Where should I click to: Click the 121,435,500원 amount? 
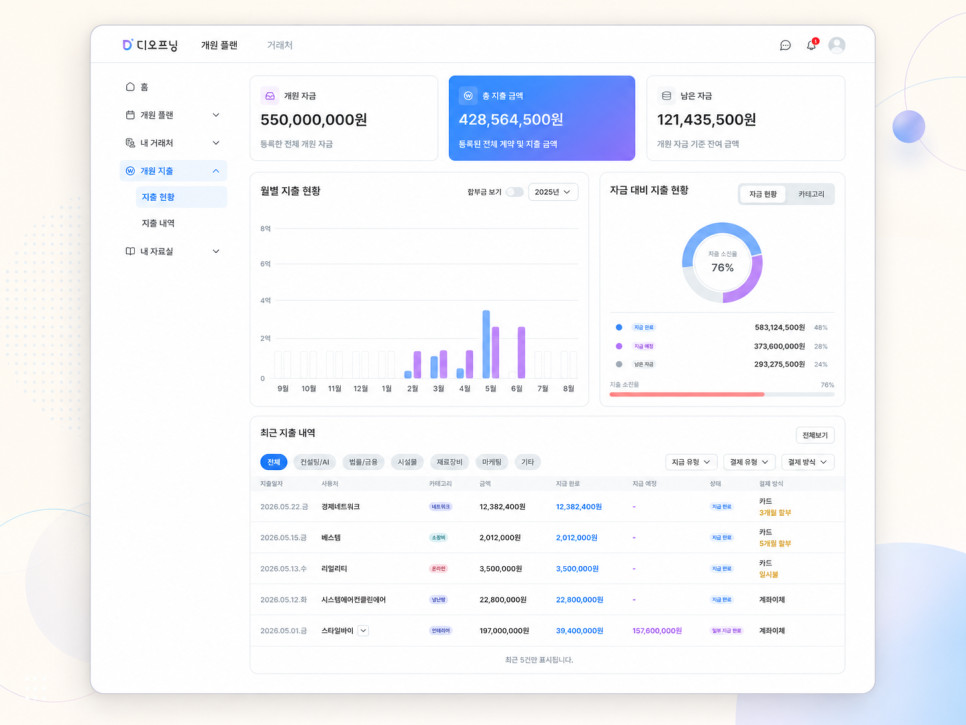tap(707, 119)
